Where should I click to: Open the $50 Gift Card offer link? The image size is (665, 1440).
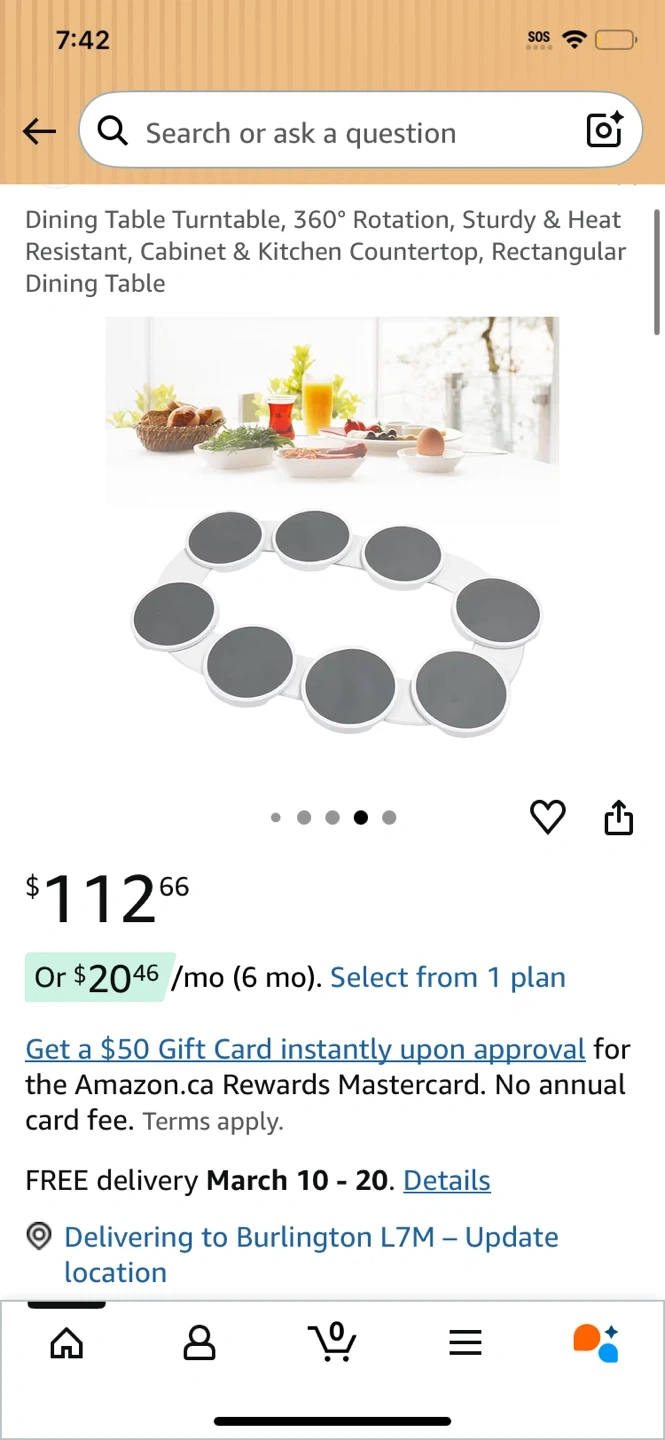[x=305, y=1049]
